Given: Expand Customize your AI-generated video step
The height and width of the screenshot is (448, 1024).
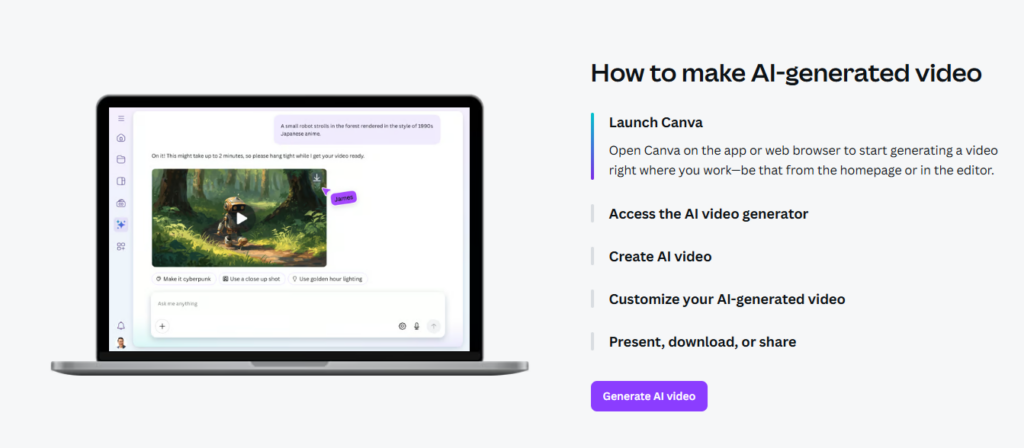Looking at the screenshot, I should tap(727, 299).
